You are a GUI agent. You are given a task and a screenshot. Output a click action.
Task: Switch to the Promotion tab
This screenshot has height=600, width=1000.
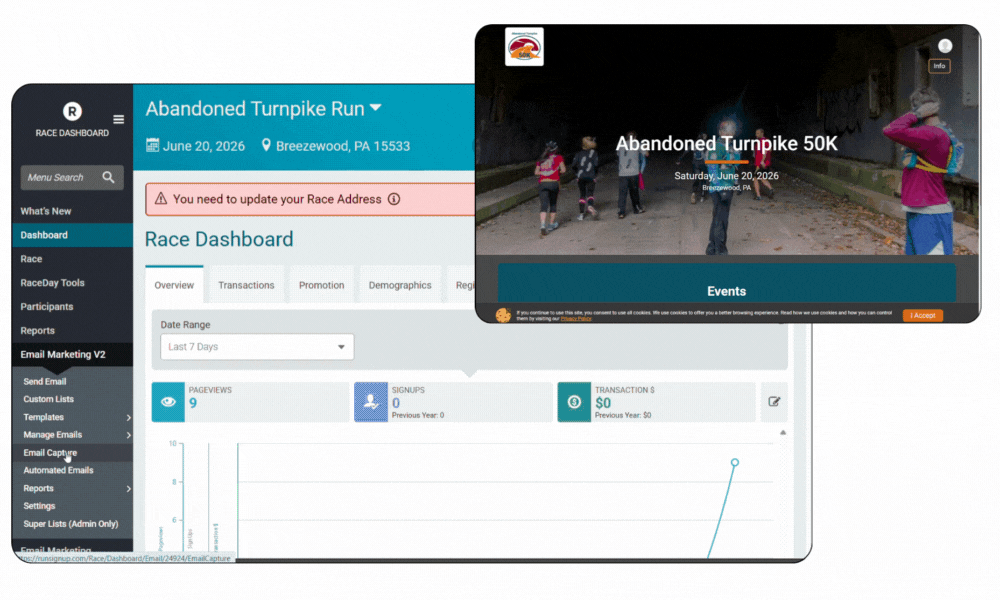[x=321, y=285]
